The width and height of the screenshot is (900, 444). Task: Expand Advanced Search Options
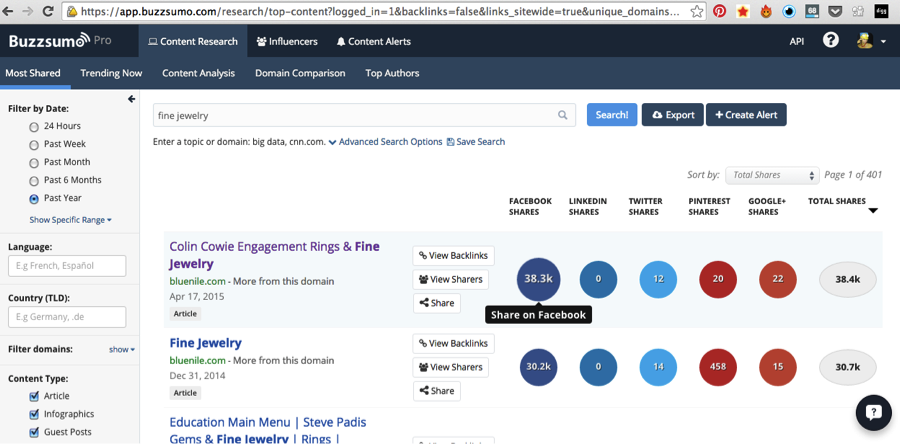(x=385, y=142)
